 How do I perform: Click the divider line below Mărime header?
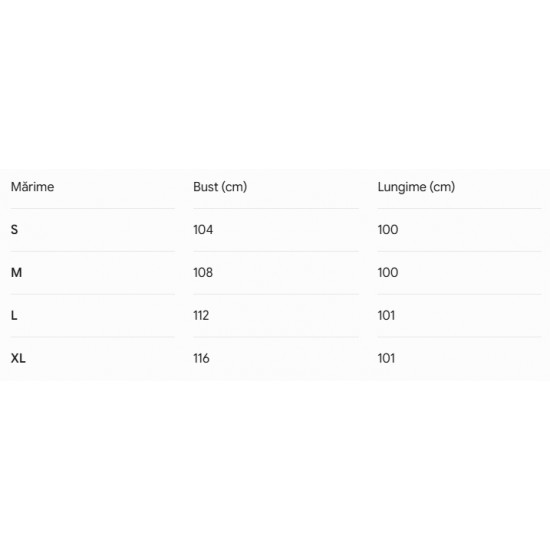tap(93, 209)
